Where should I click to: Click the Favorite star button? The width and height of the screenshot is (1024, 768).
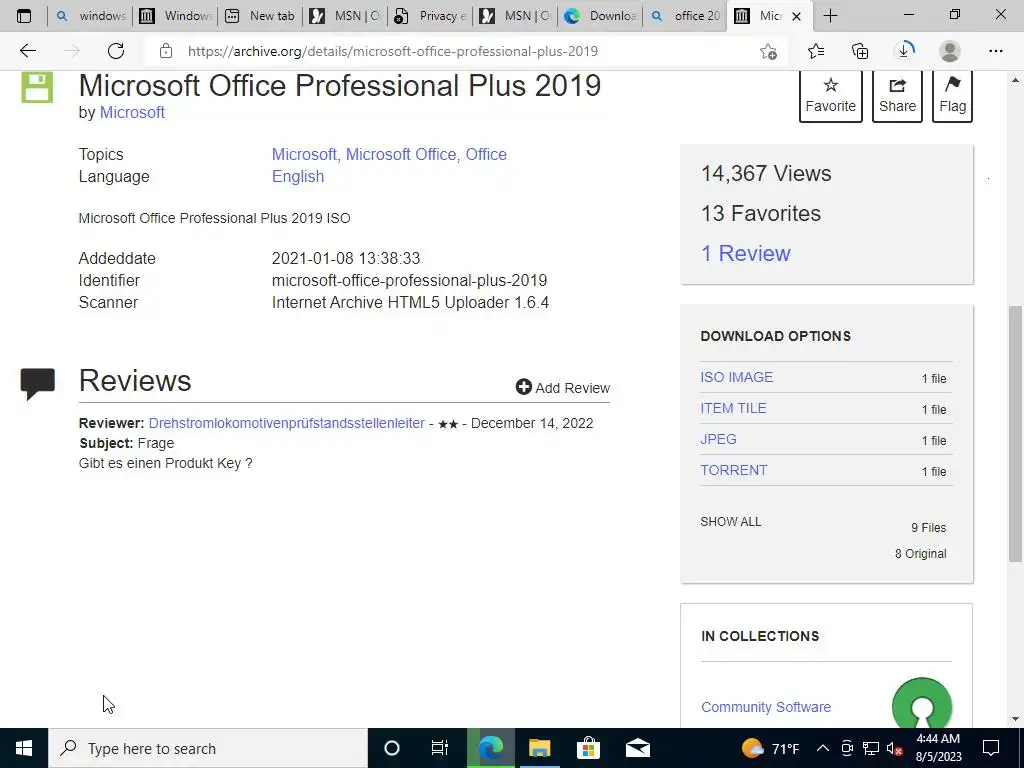[x=830, y=95]
